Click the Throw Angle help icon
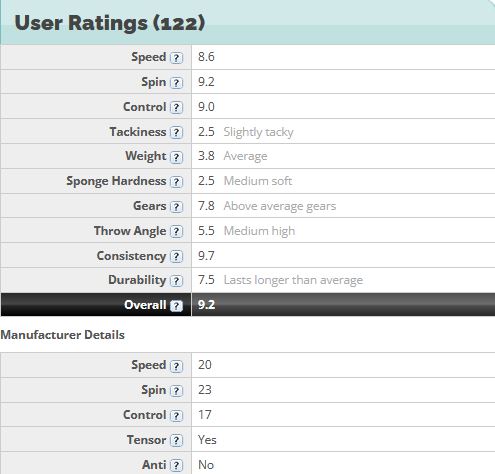 (176, 232)
